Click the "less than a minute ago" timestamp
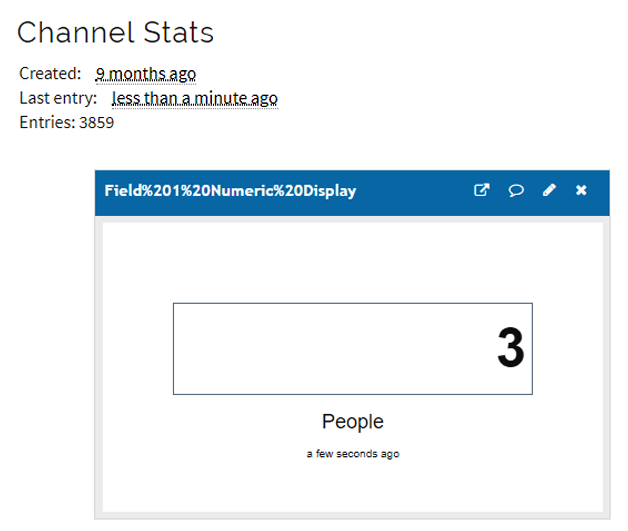 coord(194,98)
